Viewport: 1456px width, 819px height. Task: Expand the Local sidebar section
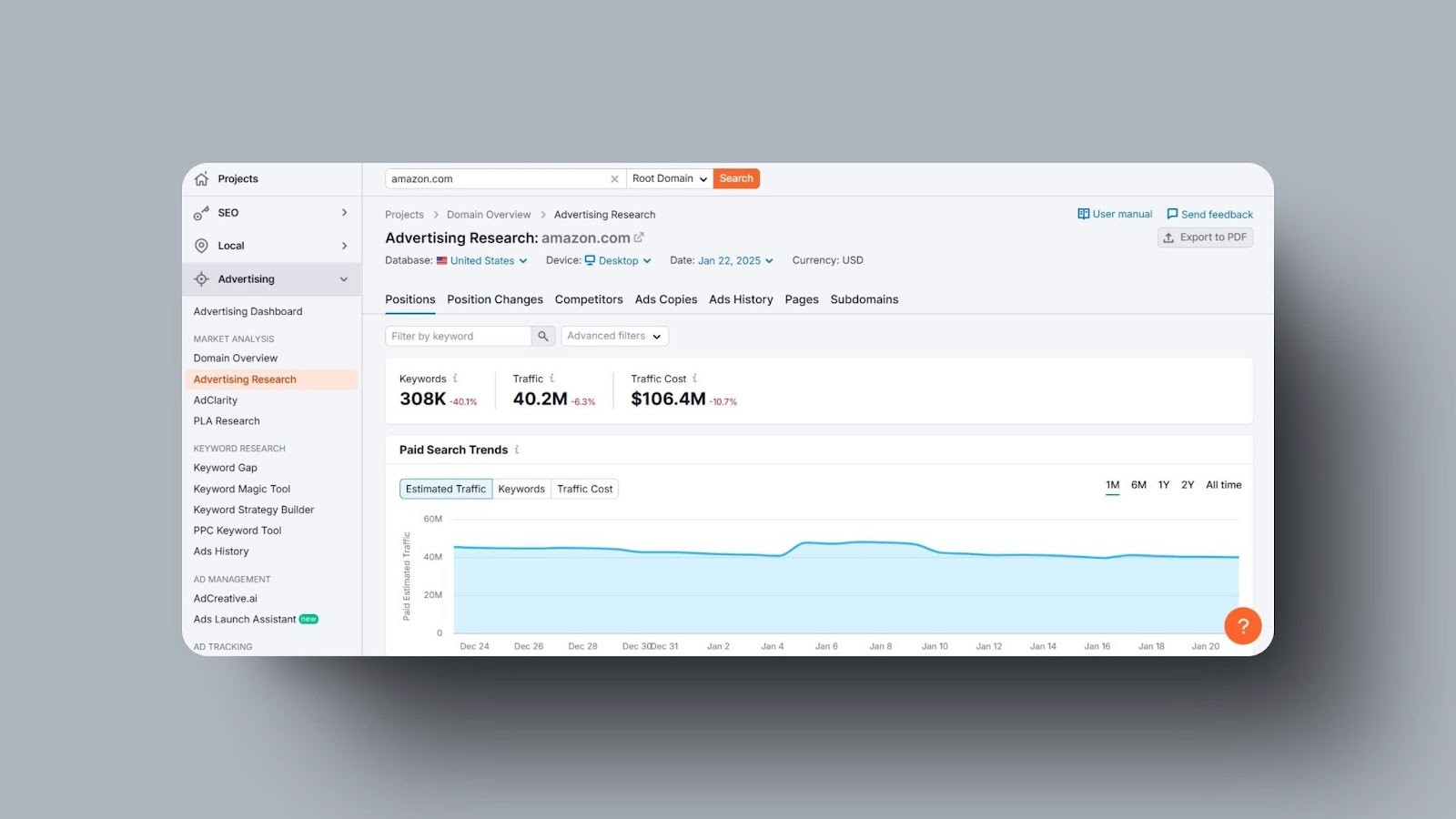pos(344,246)
